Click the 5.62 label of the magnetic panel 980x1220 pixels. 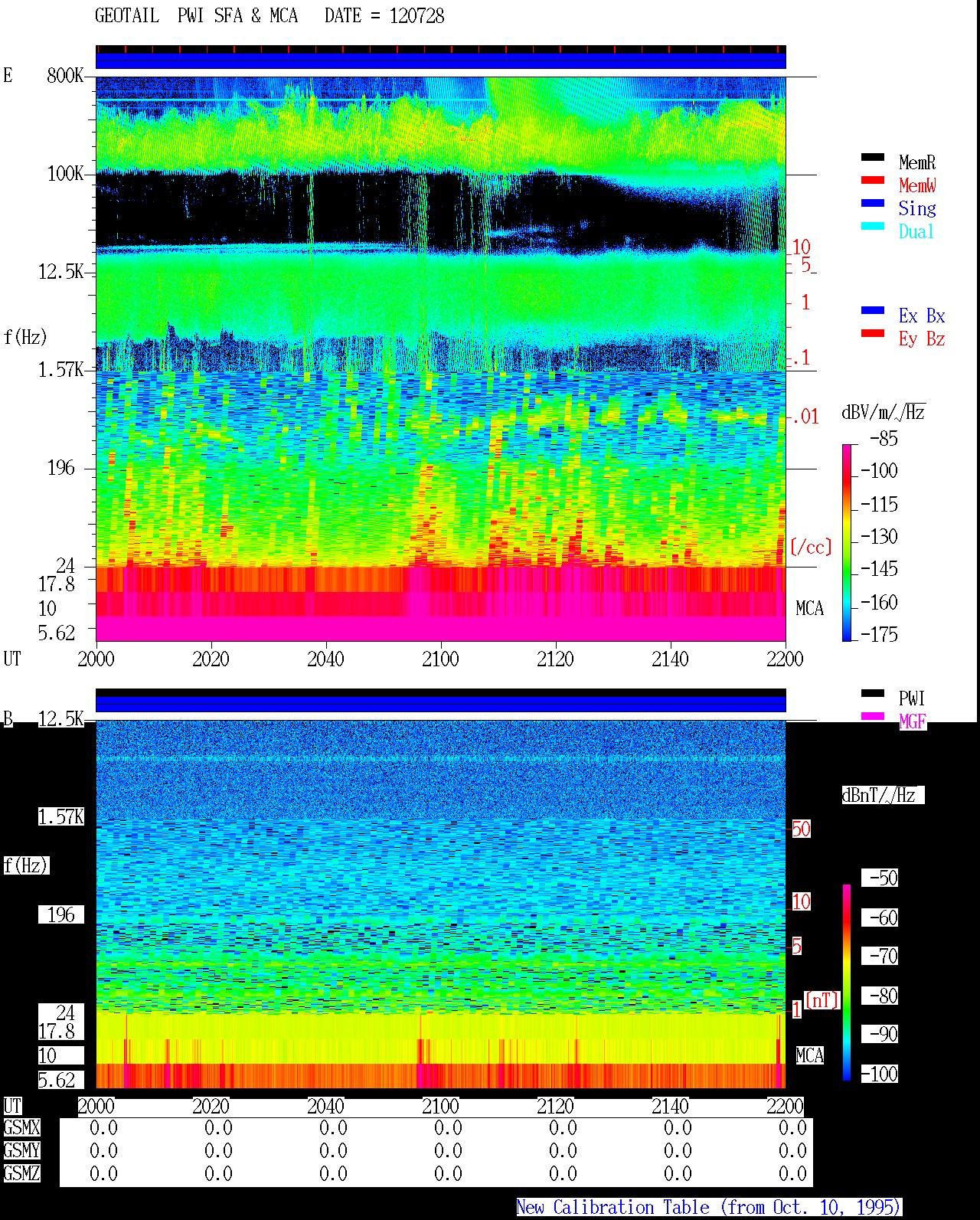pos(57,1080)
